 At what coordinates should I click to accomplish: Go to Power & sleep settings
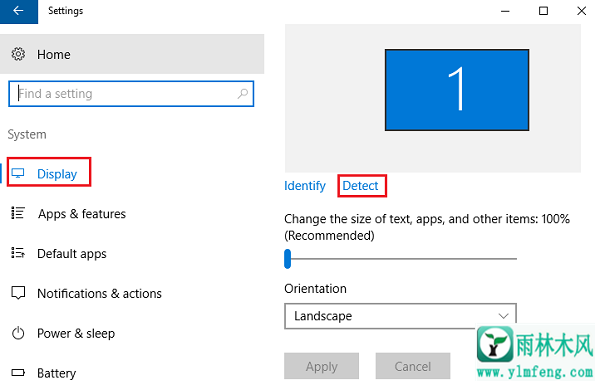(76, 334)
